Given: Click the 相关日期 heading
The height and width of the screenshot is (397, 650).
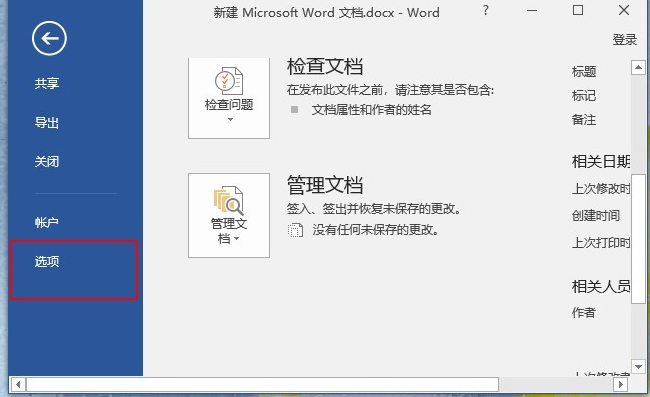Looking at the screenshot, I should coord(601,161).
